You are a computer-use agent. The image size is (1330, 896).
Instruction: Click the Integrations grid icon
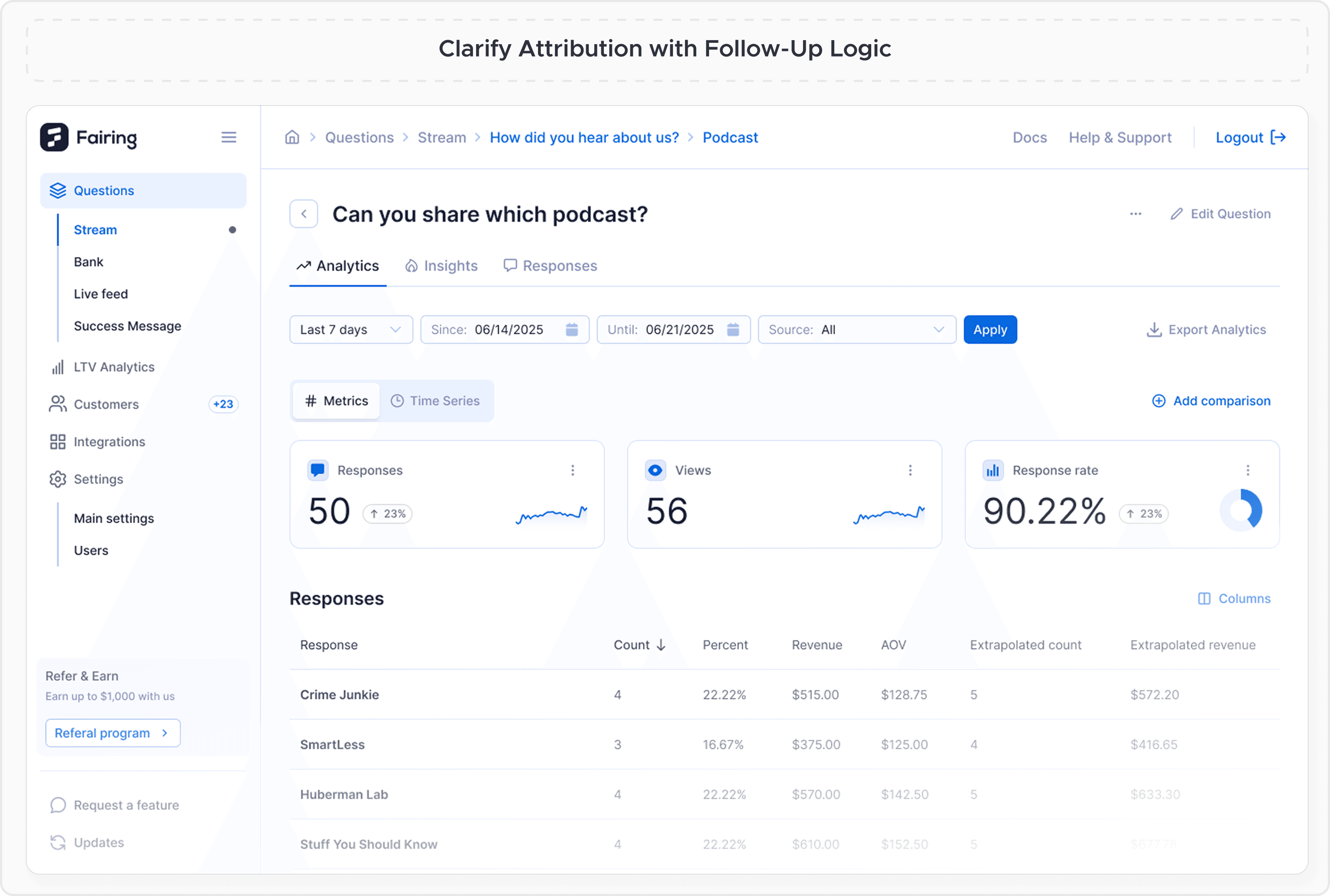[58, 442]
